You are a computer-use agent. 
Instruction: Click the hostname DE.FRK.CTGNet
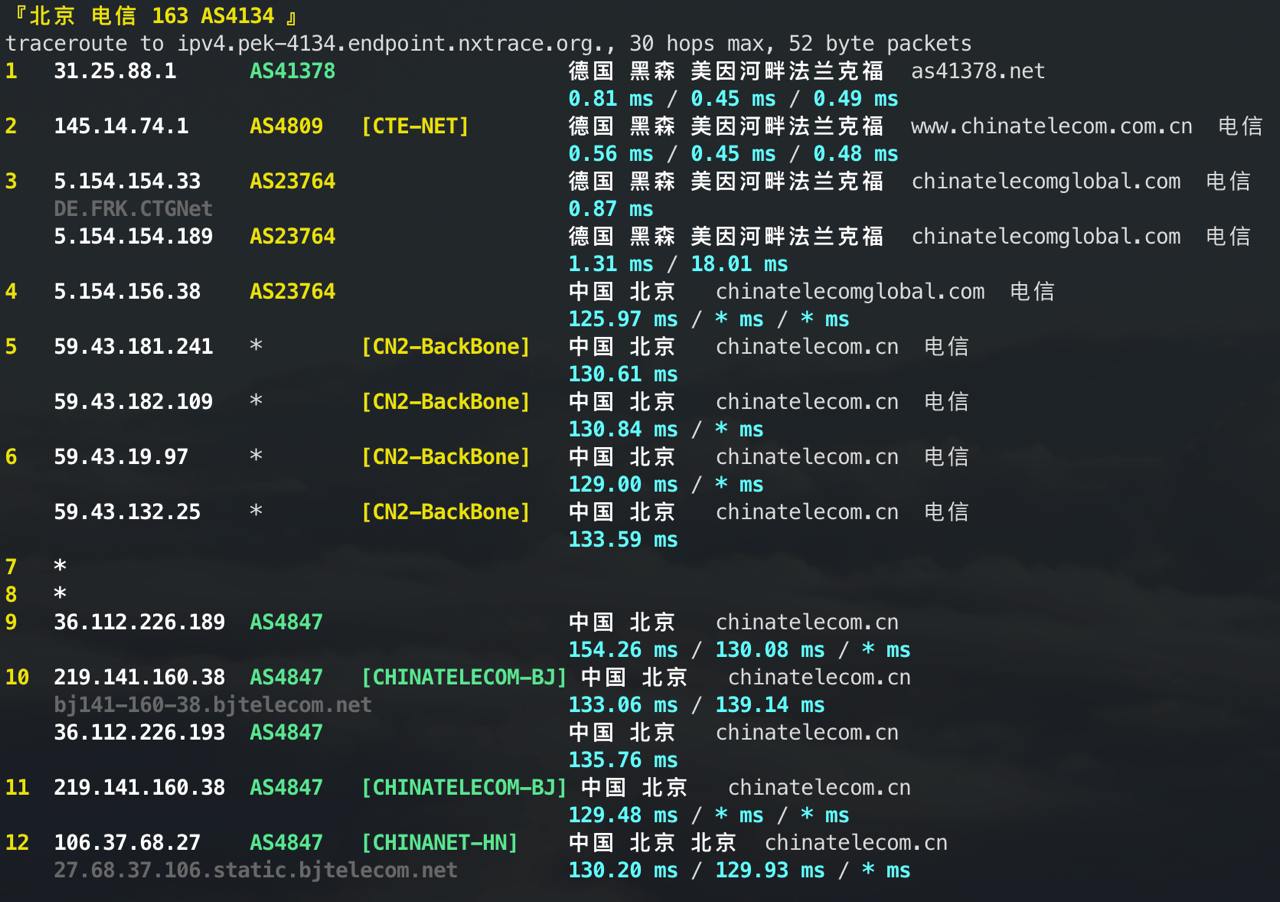click(134, 208)
